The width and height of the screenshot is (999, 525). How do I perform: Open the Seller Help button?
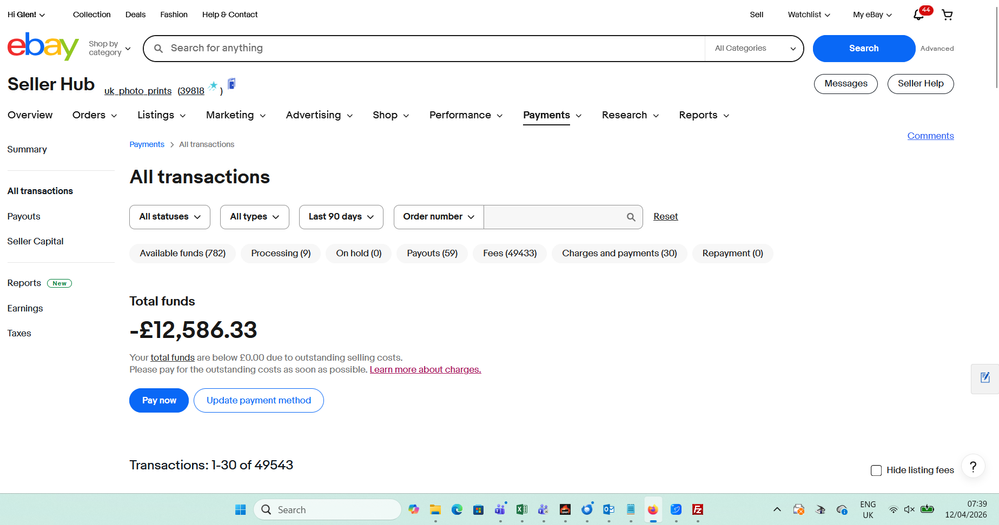click(921, 83)
